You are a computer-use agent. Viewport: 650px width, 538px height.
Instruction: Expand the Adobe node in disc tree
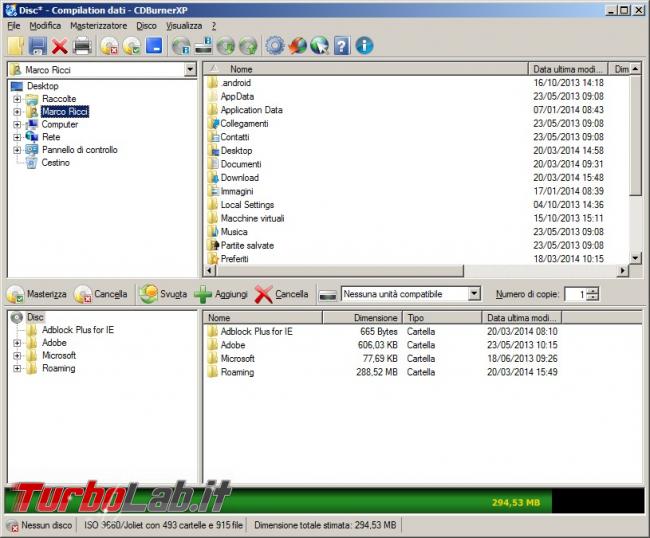[x=17, y=343]
